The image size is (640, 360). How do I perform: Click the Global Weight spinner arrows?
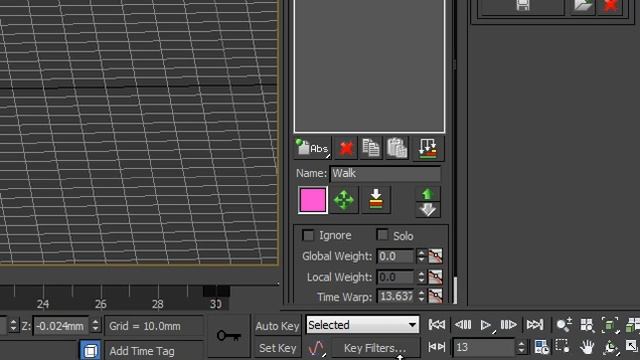coord(421,256)
